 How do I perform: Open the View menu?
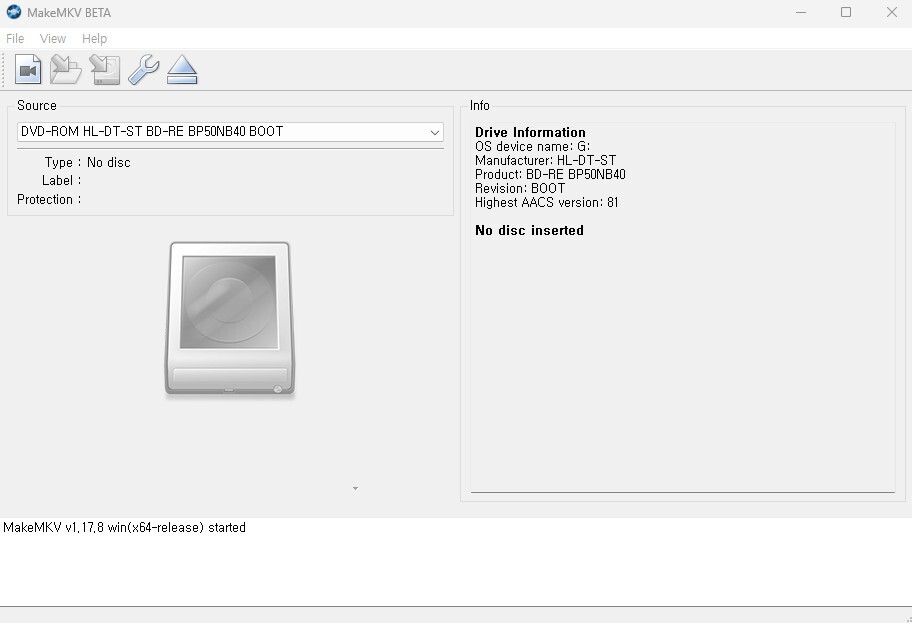pos(53,38)
